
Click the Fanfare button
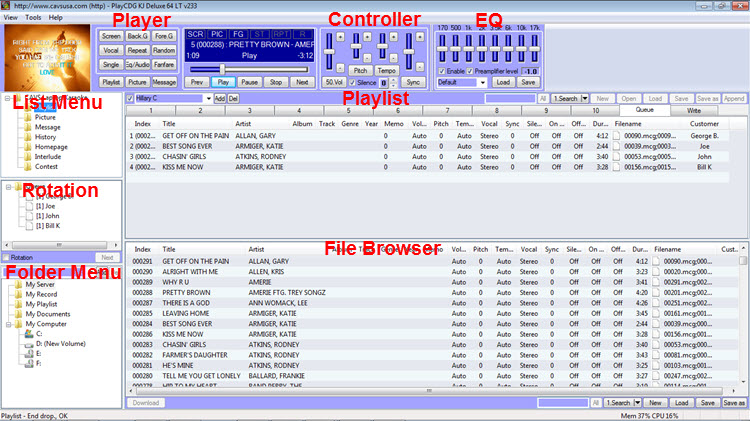point(165,64)
